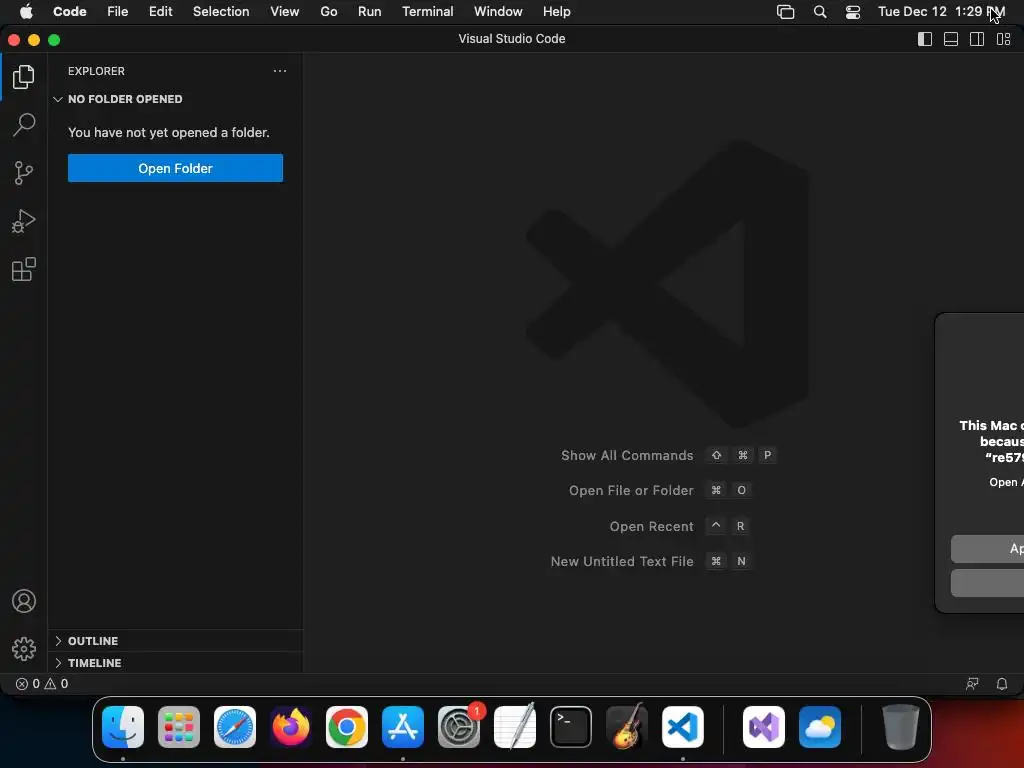Open GarageBand from the Dock
The image size is (1024, 768).
click(627, 727)
